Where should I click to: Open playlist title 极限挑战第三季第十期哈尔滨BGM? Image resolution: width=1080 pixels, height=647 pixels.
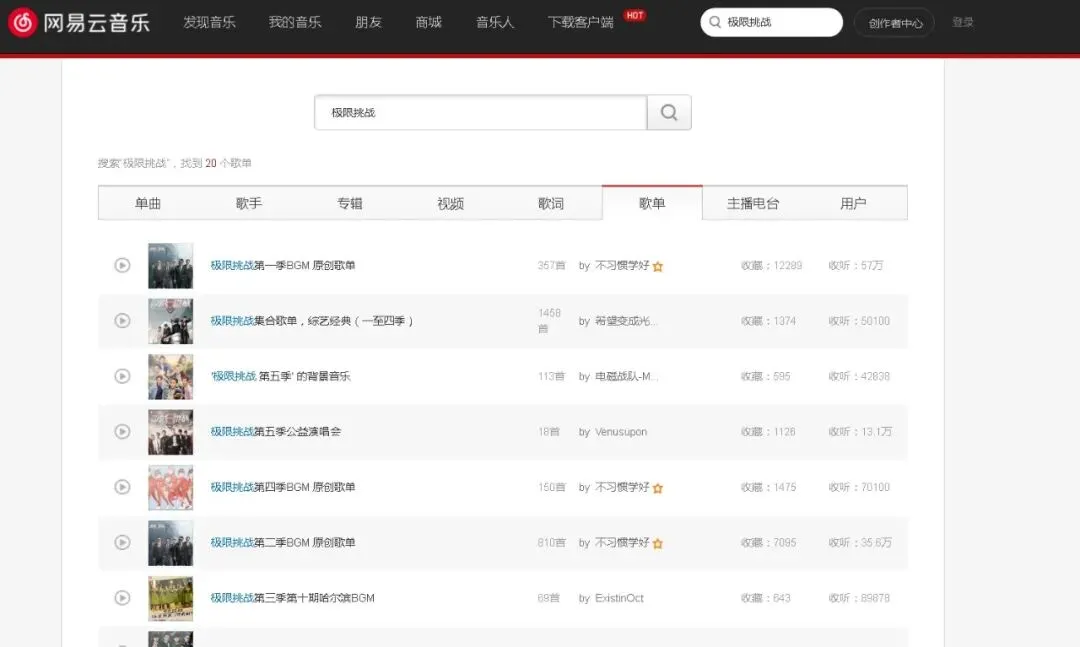(x=292, y=598)
